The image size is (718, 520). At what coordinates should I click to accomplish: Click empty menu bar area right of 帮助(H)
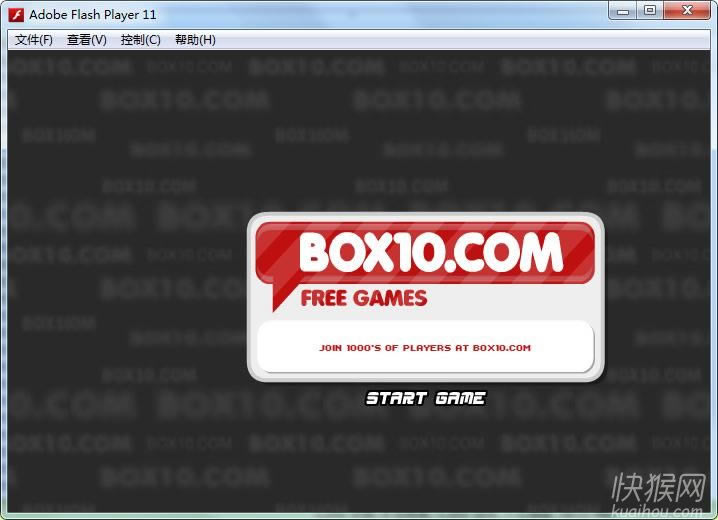[x=450, y=40]
